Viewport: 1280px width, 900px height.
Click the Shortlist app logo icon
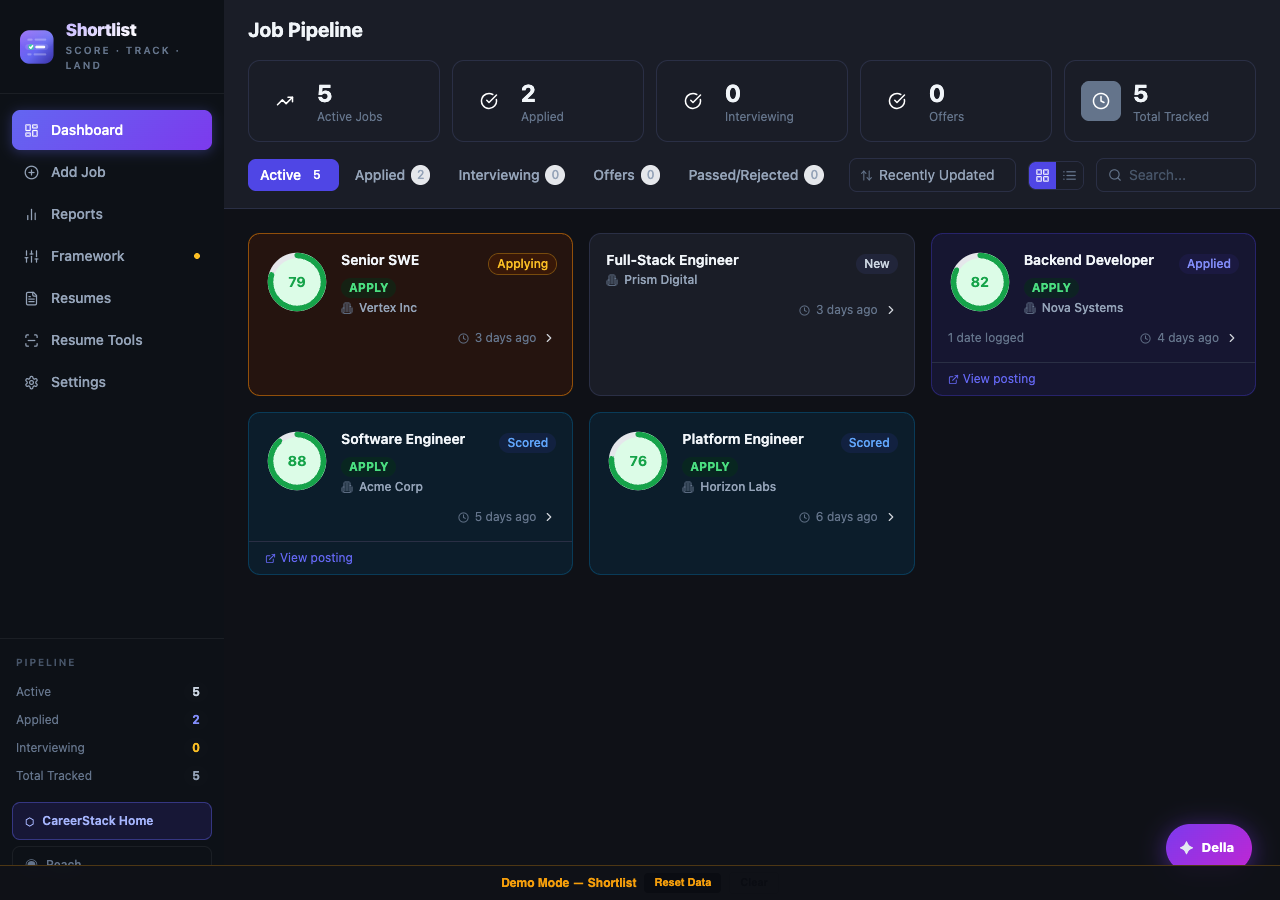tap(37, 47)
